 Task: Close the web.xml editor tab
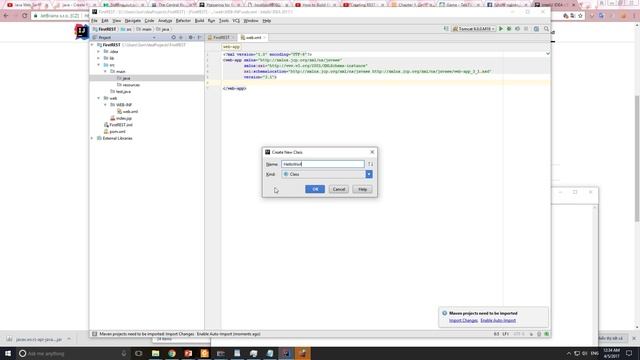coord(265,38)
